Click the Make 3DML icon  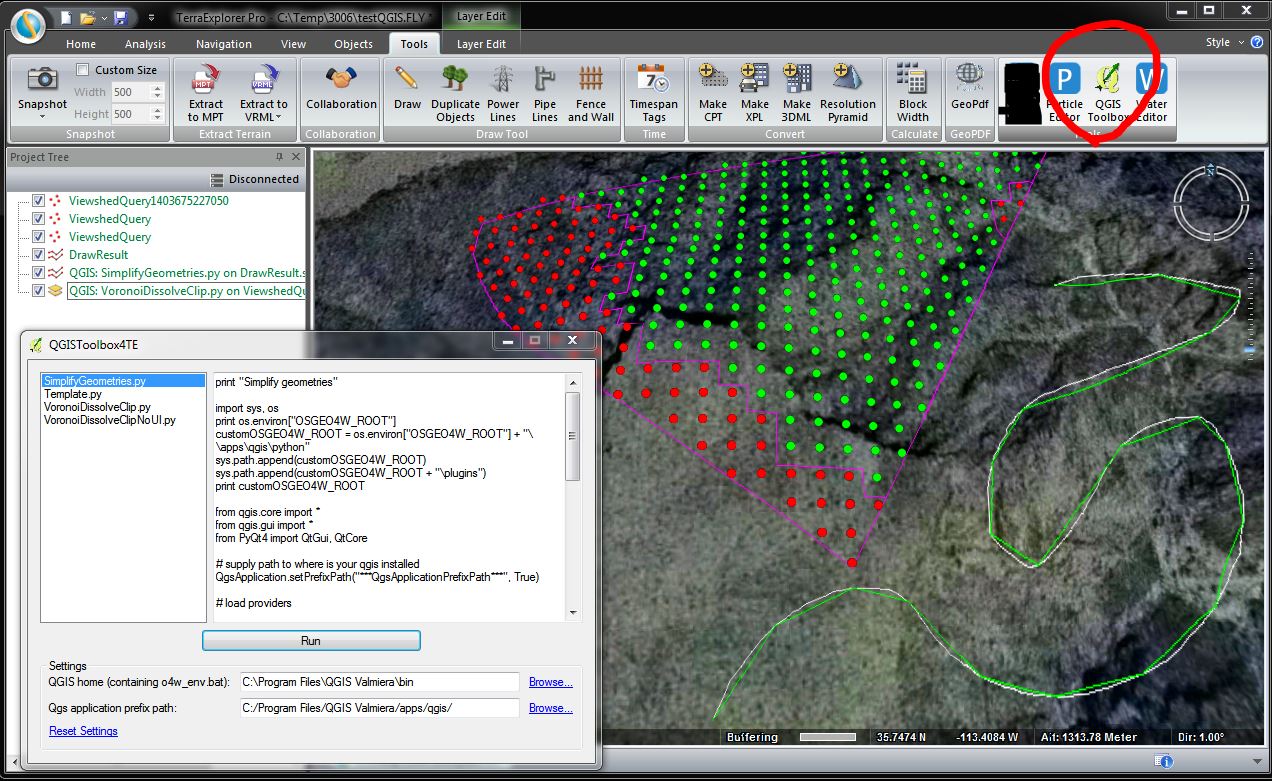point(797,78)
